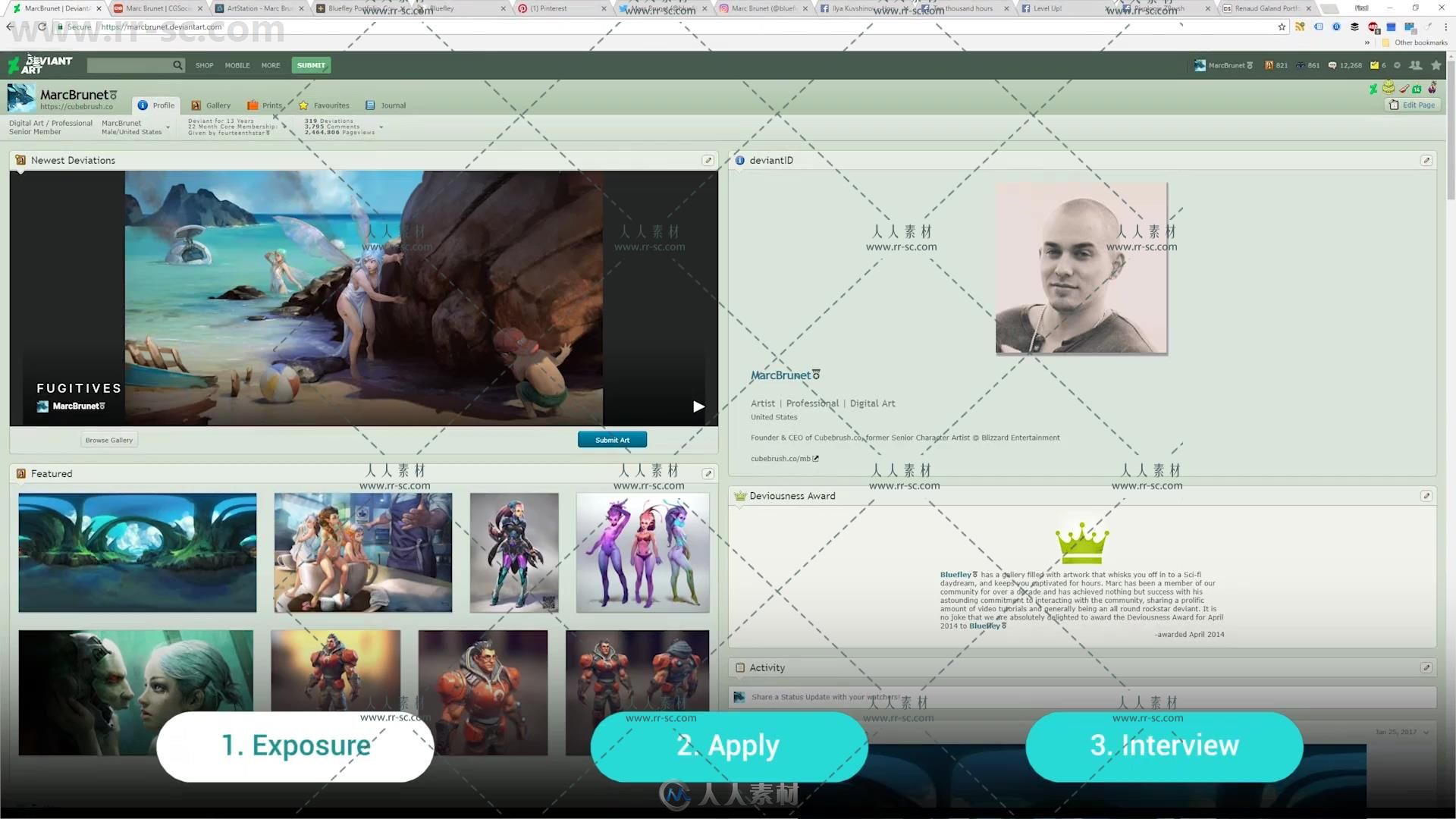The image size is (1456, 819).
Task: Click the layers extension icon in Chrome toolbar
Action: pos(1354,27)
